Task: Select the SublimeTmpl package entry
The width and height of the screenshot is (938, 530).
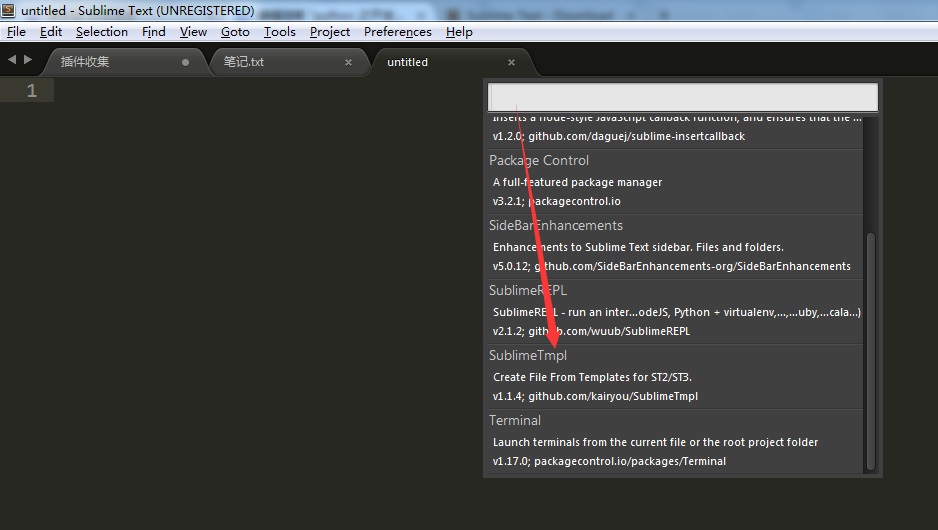Action: (675, 376)
